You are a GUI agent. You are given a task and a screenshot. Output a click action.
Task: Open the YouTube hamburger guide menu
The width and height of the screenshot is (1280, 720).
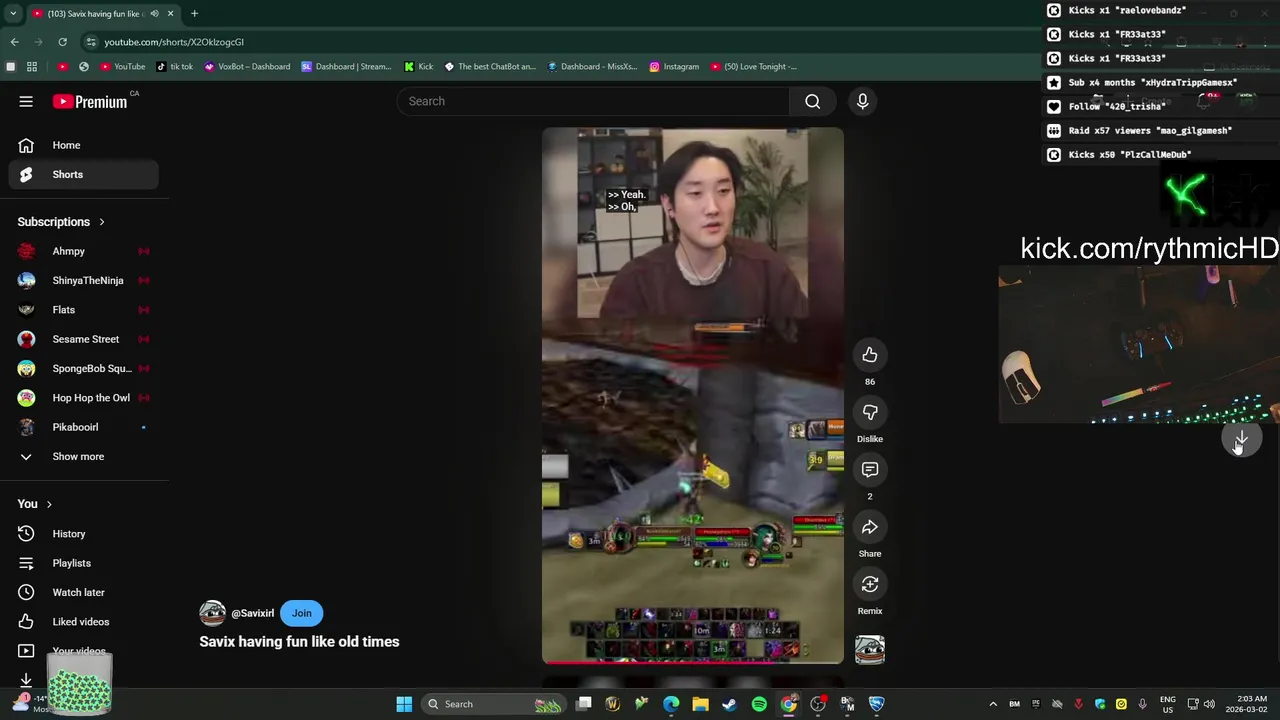[x=26, y=101]
